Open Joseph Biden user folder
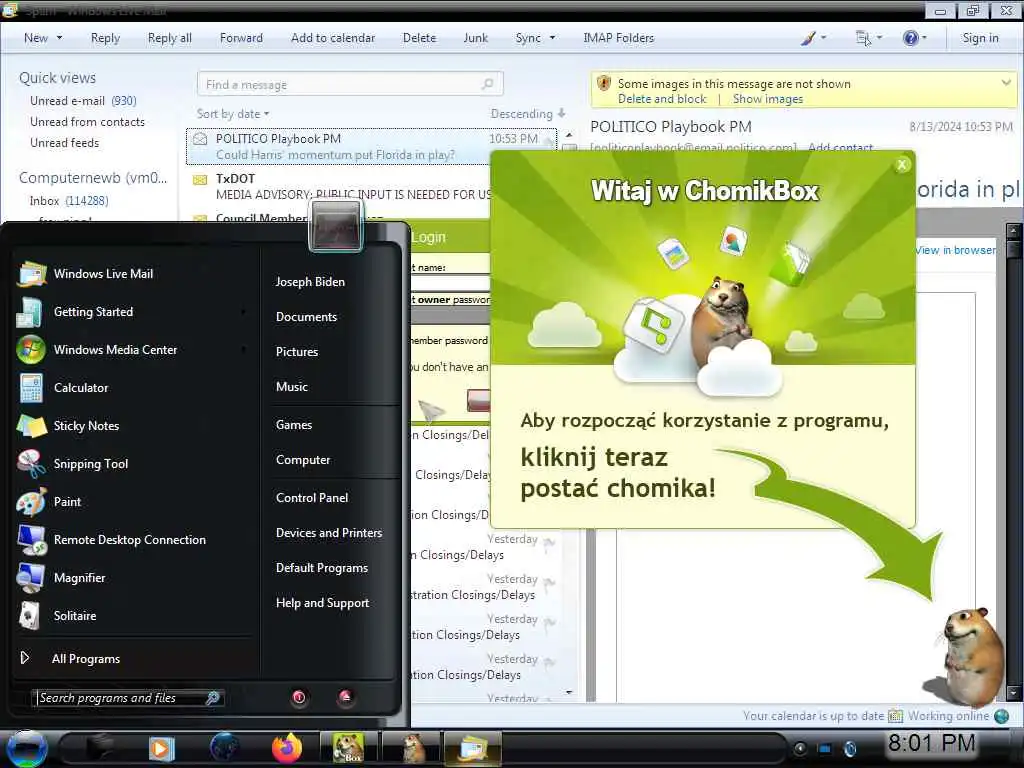 [x=310, y=282]
